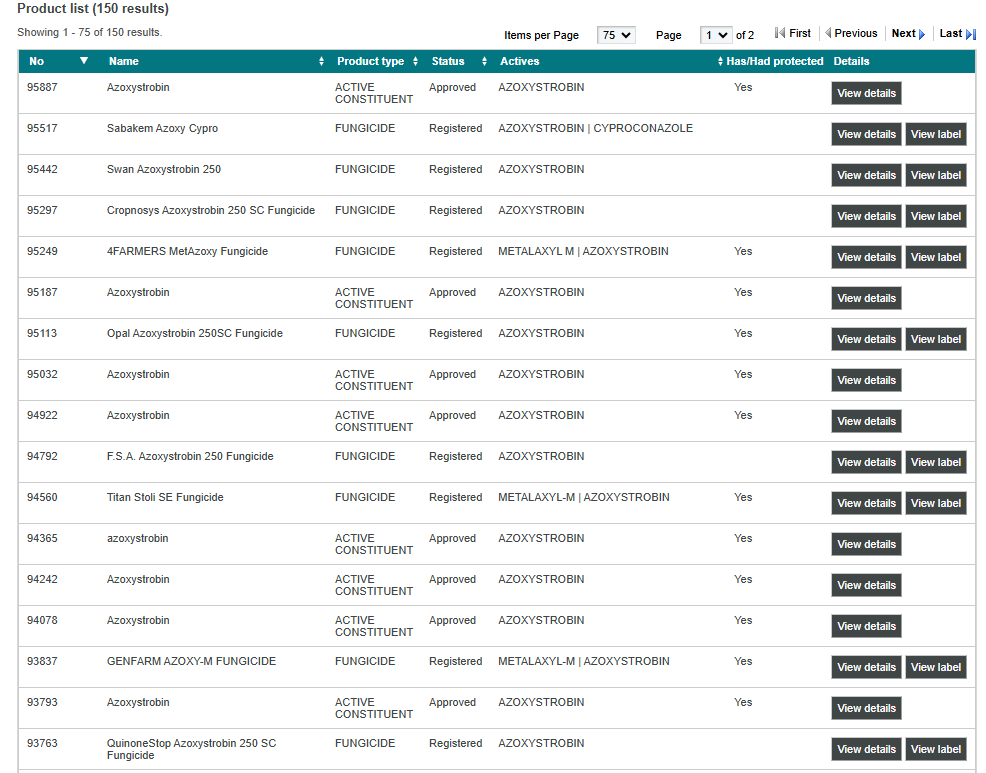The width and height of the screenshot is (986, 773).
Task: View label for QuinoneStop Azoxystrobin 250 SC
Action: [936, 750]
